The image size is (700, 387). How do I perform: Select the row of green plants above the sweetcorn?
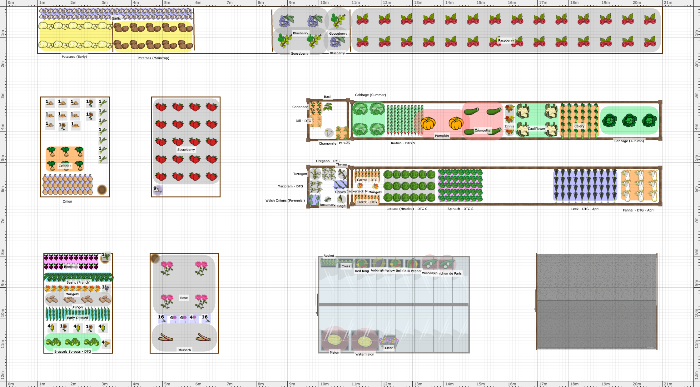click(77, 313)
